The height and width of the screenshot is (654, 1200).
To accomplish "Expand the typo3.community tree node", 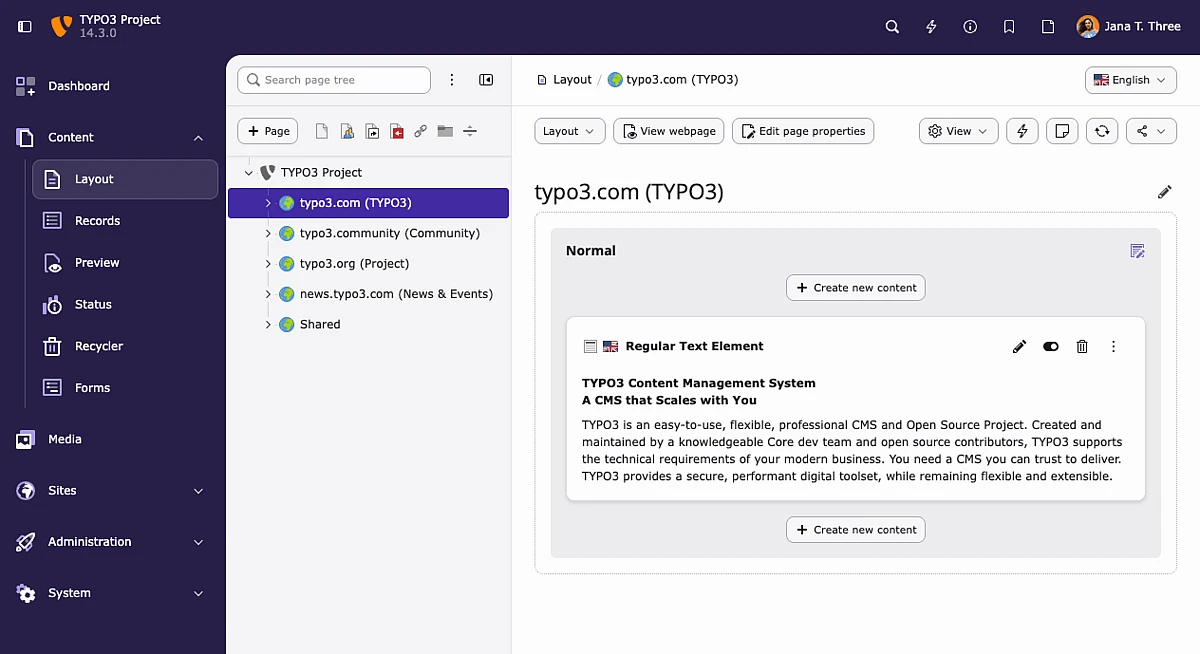I will (268, 234).
